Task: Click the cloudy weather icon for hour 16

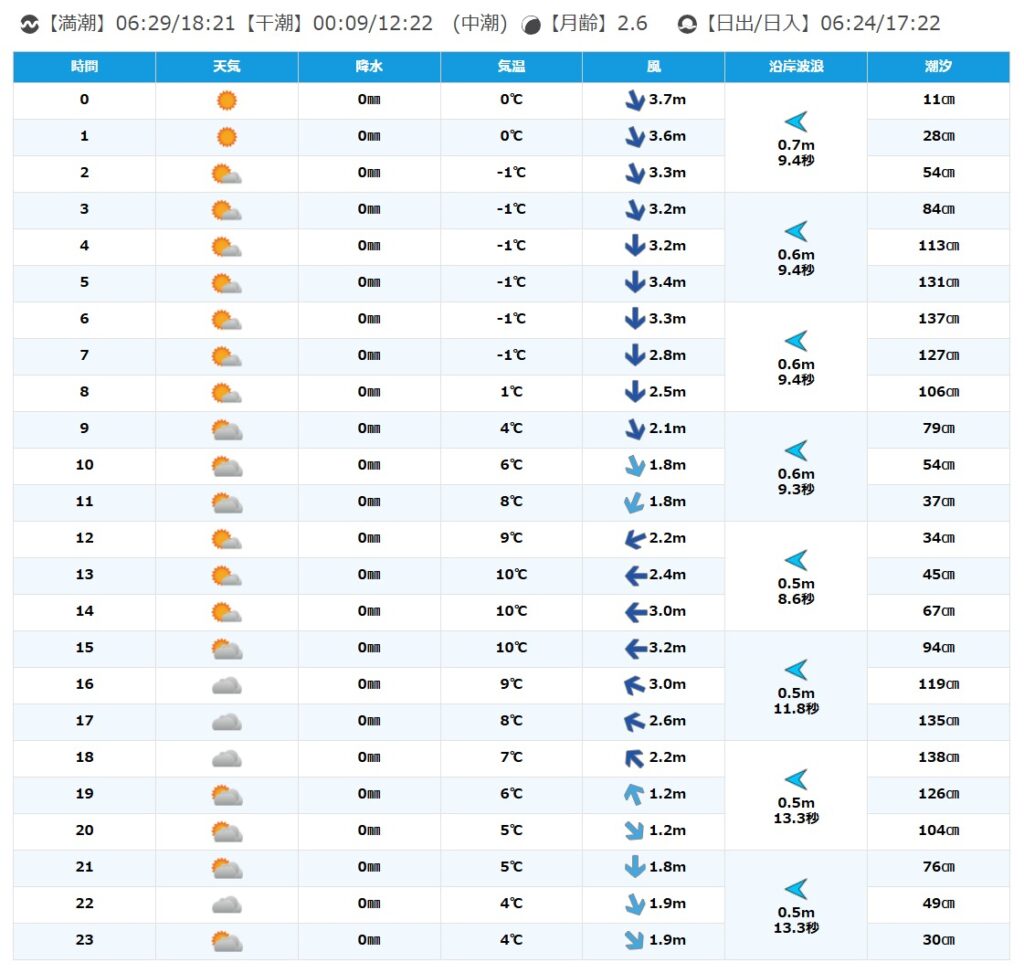Action: (x=227, y=685)
